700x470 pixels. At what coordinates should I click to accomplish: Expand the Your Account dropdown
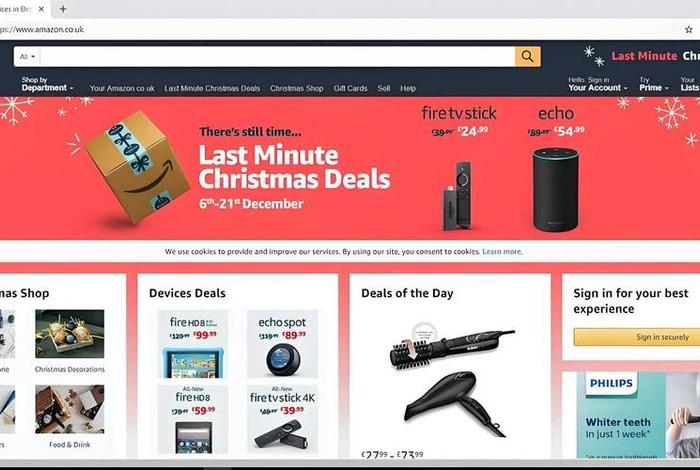pyautogui.click(x=597, y=84)
